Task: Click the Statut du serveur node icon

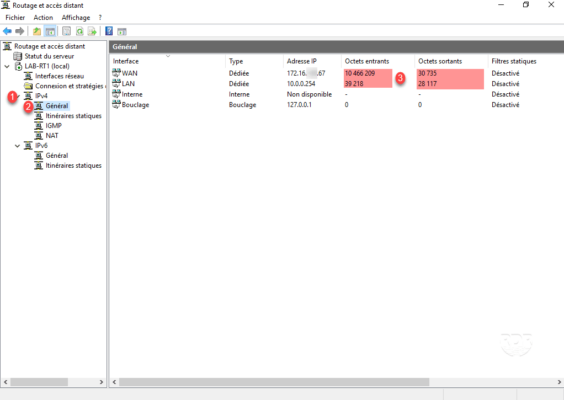Action: pyautogui.click(x=18, y=56)
